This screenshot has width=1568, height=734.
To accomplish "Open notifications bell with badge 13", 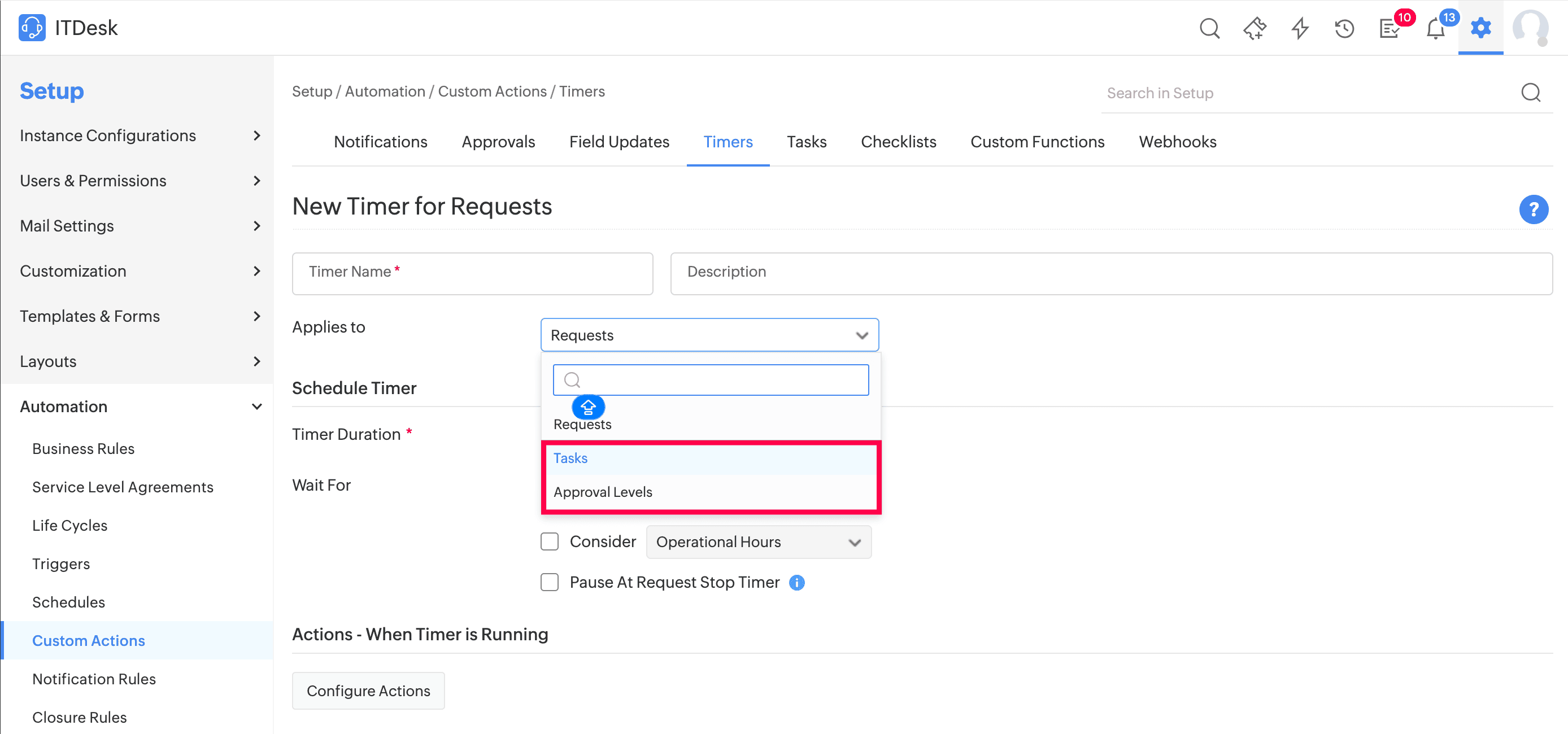I will point(1435,28).
